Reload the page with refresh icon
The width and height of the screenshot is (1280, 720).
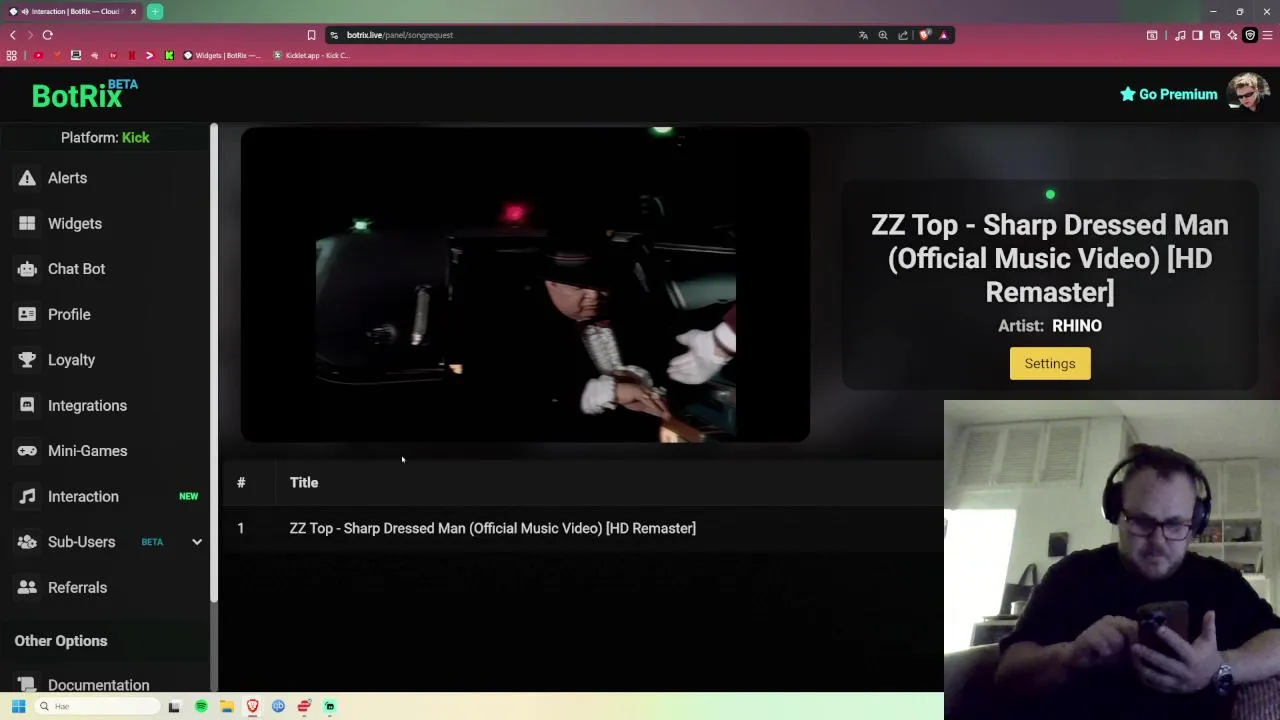pos(47,35)
